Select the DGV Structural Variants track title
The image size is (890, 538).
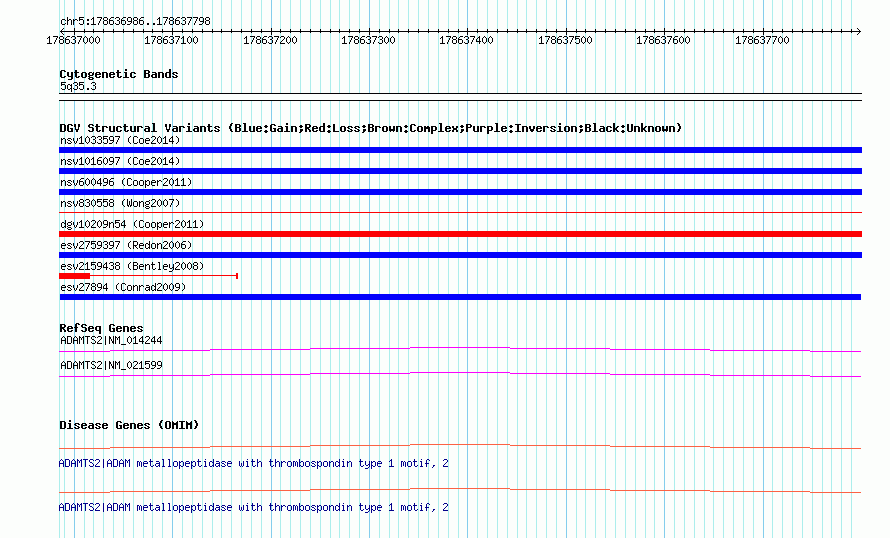[371, 128]
